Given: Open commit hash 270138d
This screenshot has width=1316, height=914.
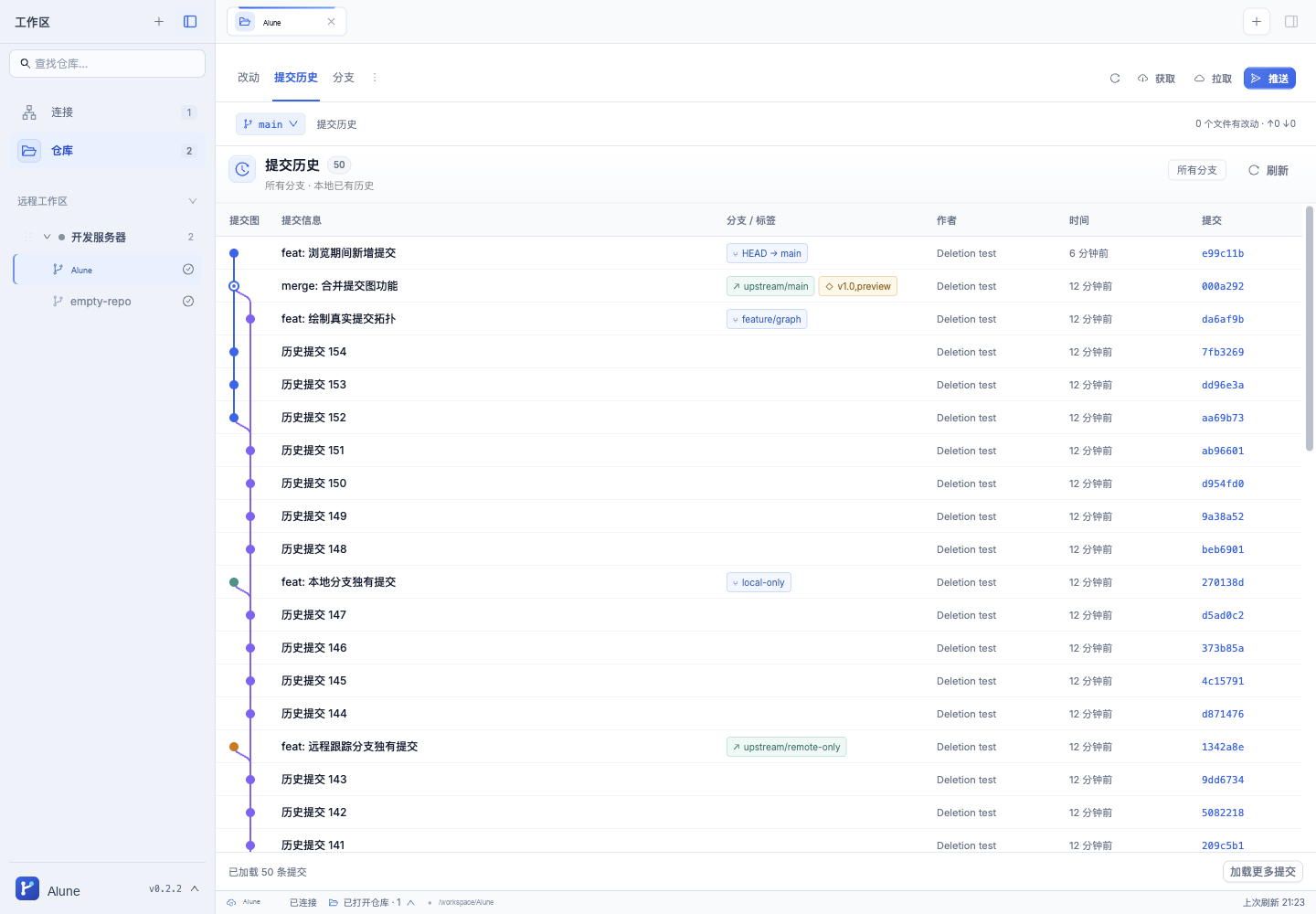Looking at the screenshot, I should 1223,582.
